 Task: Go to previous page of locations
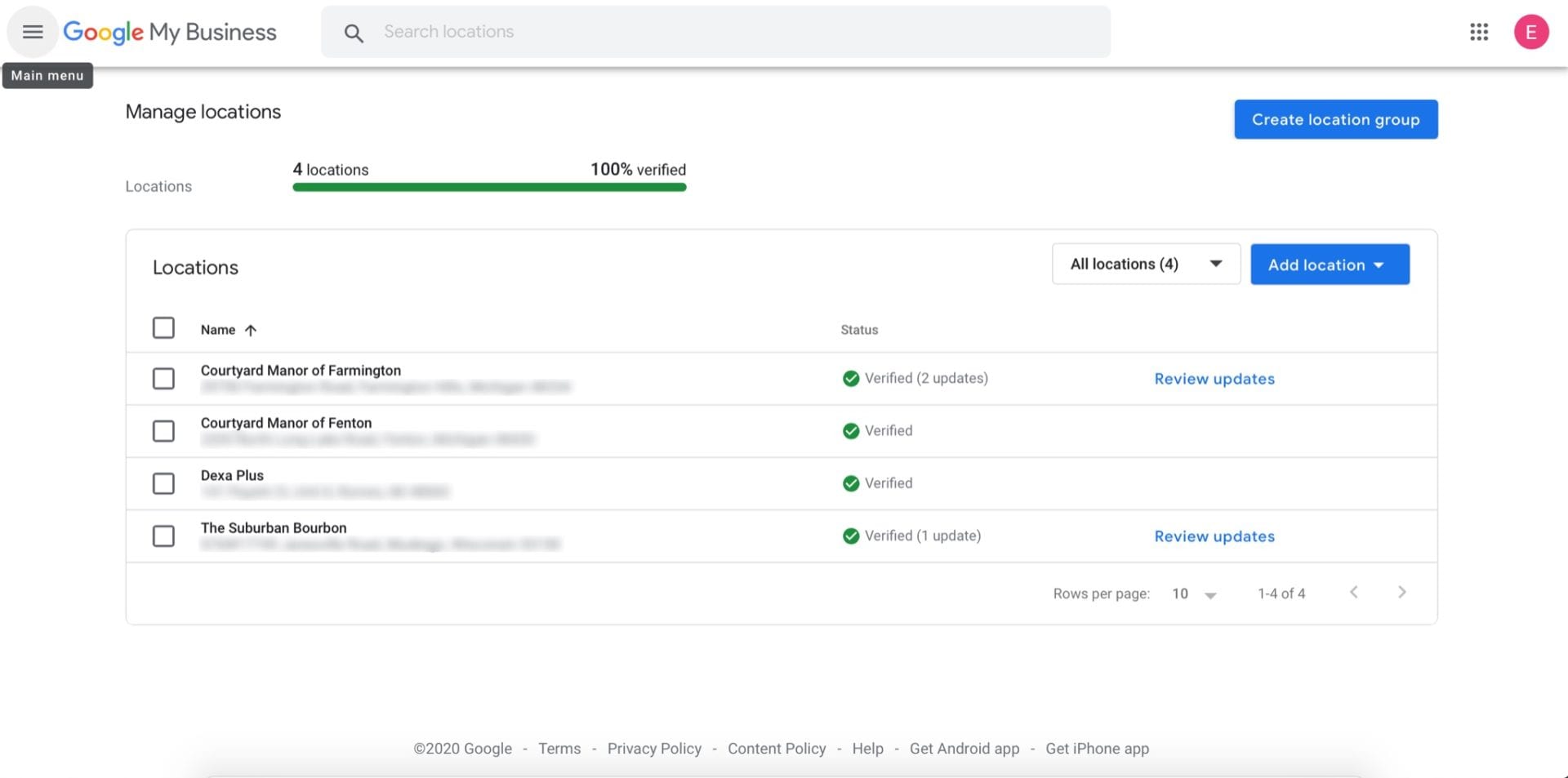pyautogui.click(x=1354, y=593)
